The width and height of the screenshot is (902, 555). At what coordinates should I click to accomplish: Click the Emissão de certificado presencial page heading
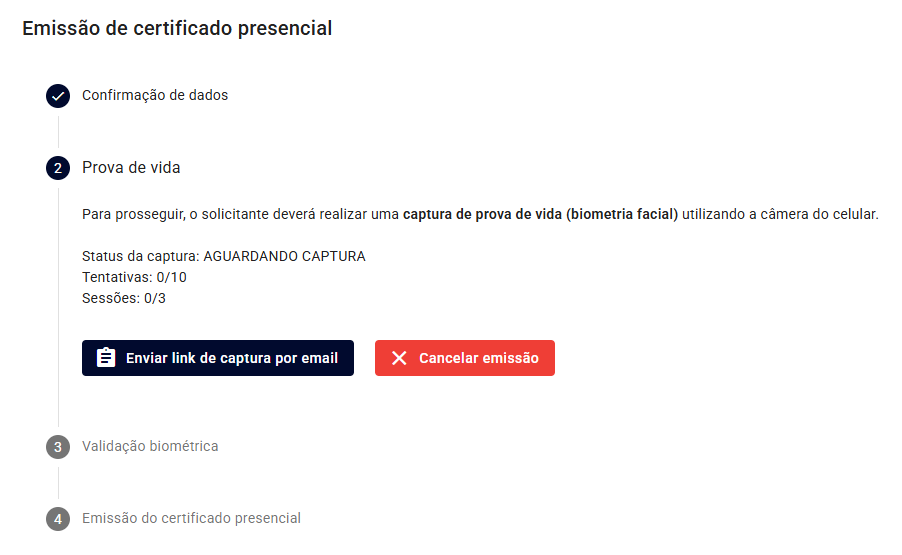(x=177, y=28)
